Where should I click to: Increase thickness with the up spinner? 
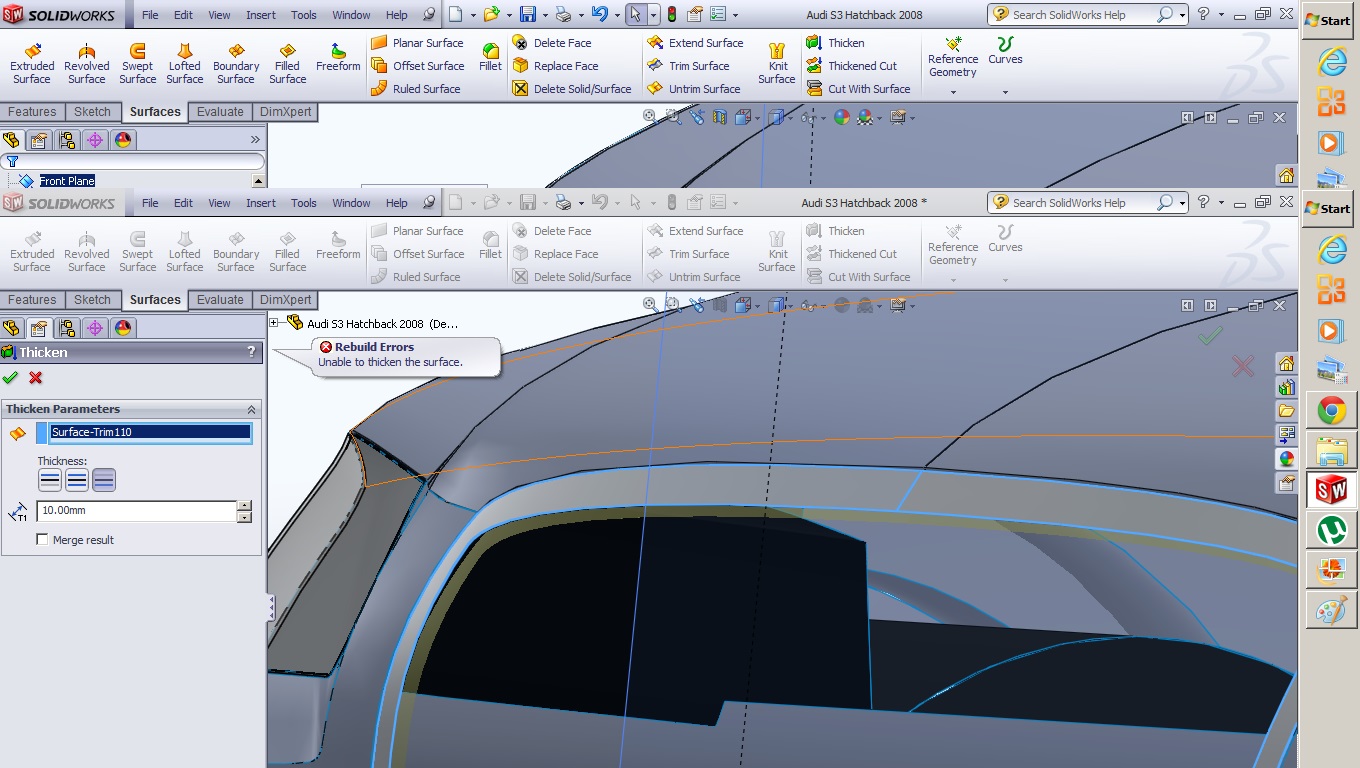click(x=244, y=505)
